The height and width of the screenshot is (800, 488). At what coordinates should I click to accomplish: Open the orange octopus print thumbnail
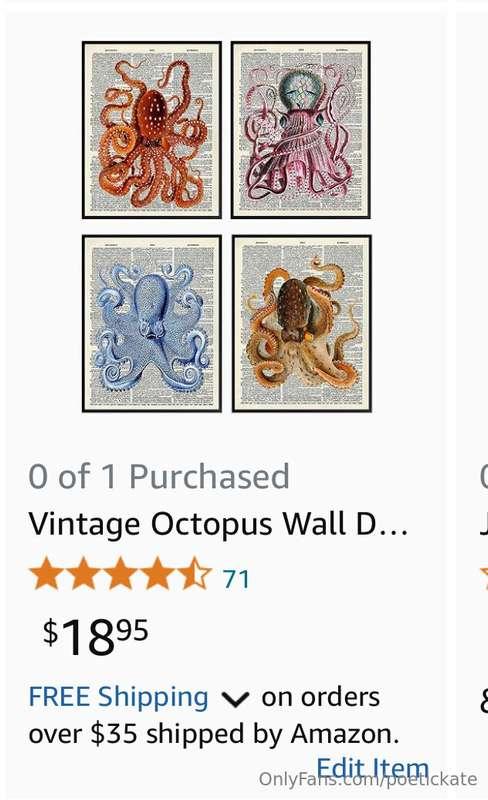[x=152, y=130]
